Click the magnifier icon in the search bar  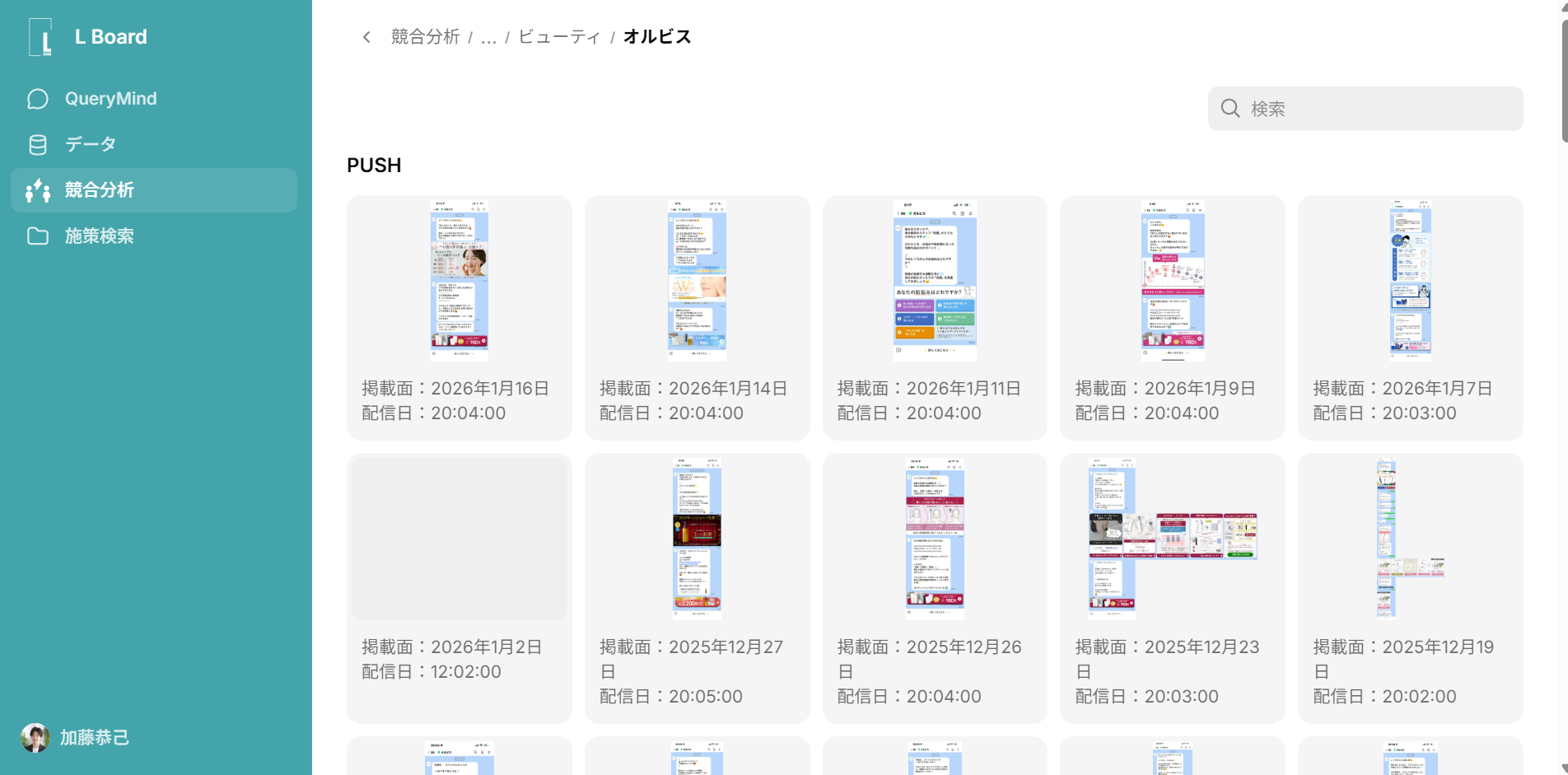pyautogui.click(x=1230, y=108)
